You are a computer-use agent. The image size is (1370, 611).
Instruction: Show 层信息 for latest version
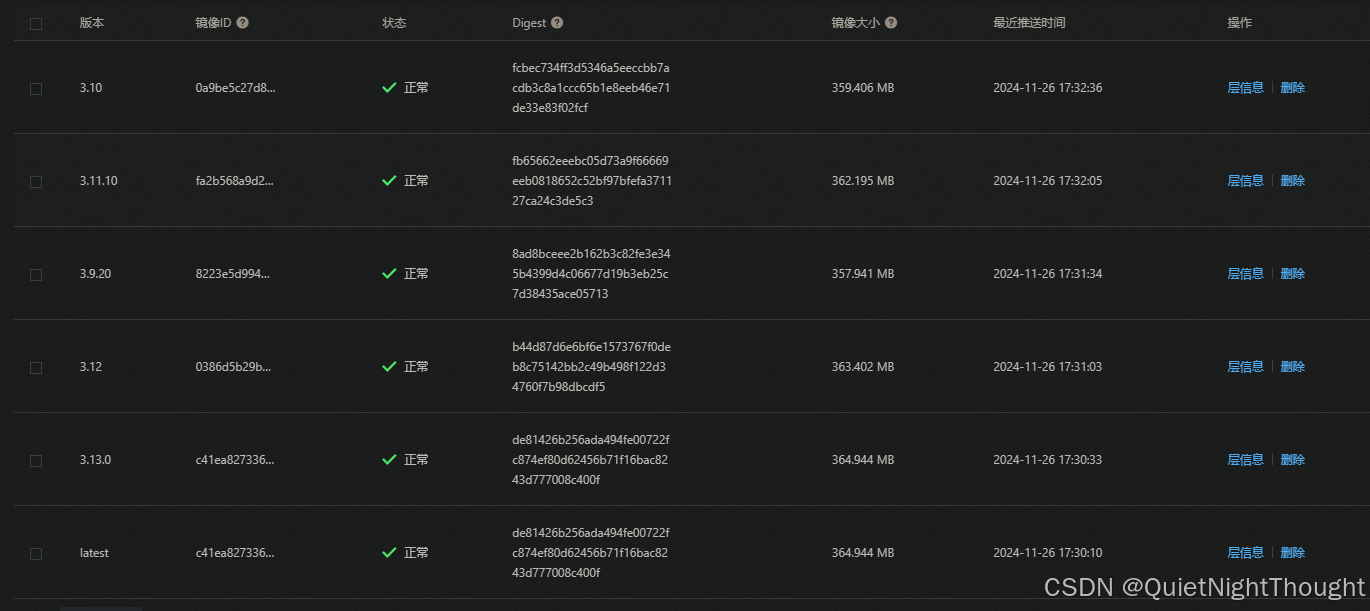(1245, 553)
